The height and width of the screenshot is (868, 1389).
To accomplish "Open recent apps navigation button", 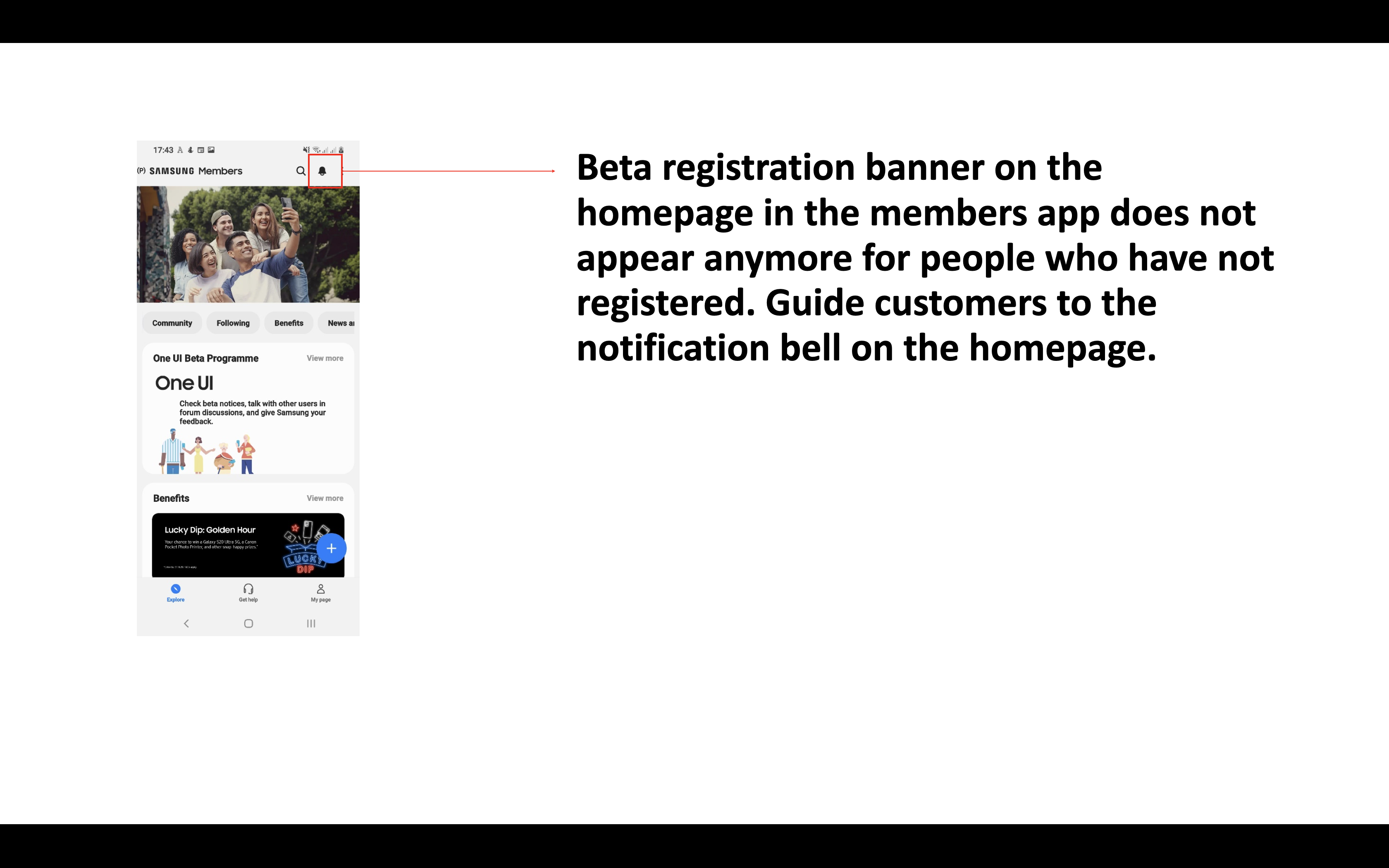I will pyautogui.click(x=310, y=623).
